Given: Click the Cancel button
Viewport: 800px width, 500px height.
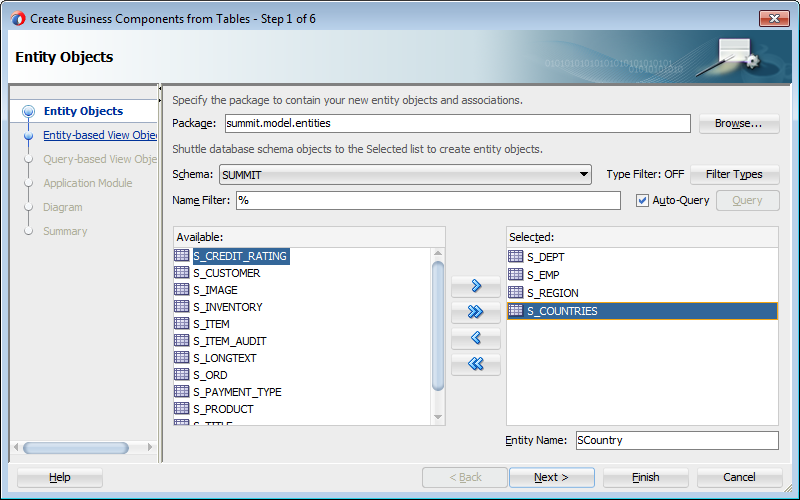Looking at the screenshot, I should [x=739, y=477].
